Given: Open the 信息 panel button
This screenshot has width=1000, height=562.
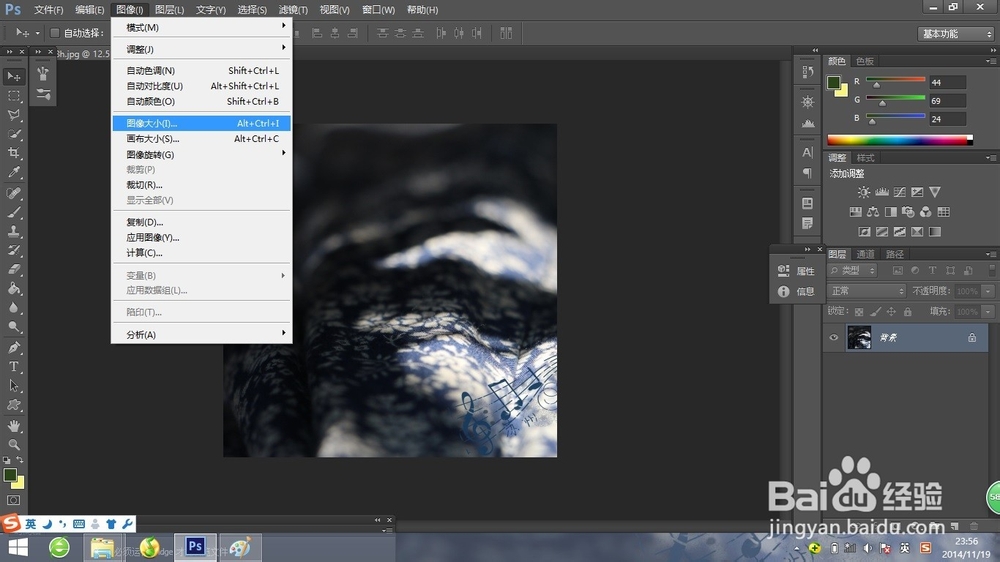Looking at the screenshot, I should coord(796,292).
